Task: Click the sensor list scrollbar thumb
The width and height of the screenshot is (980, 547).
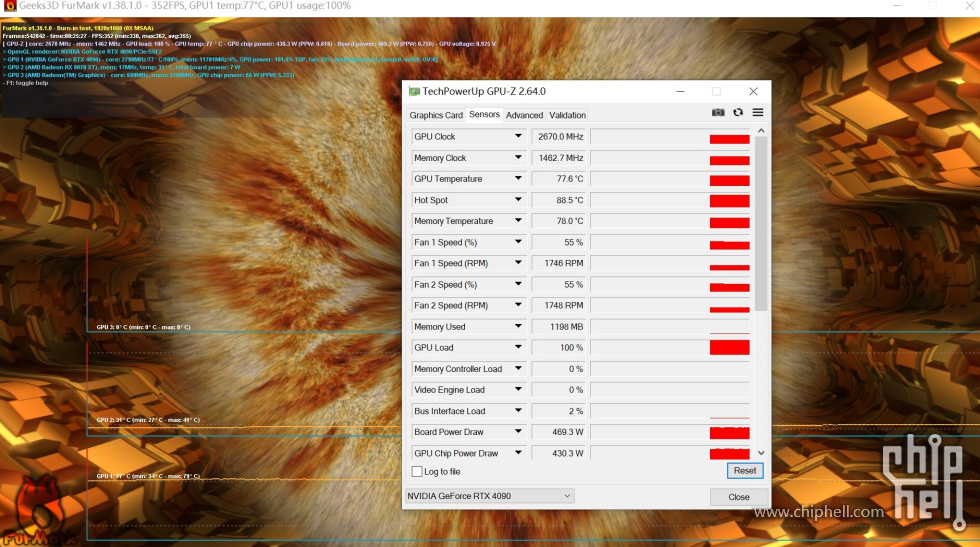Action: tap(761, 223)
